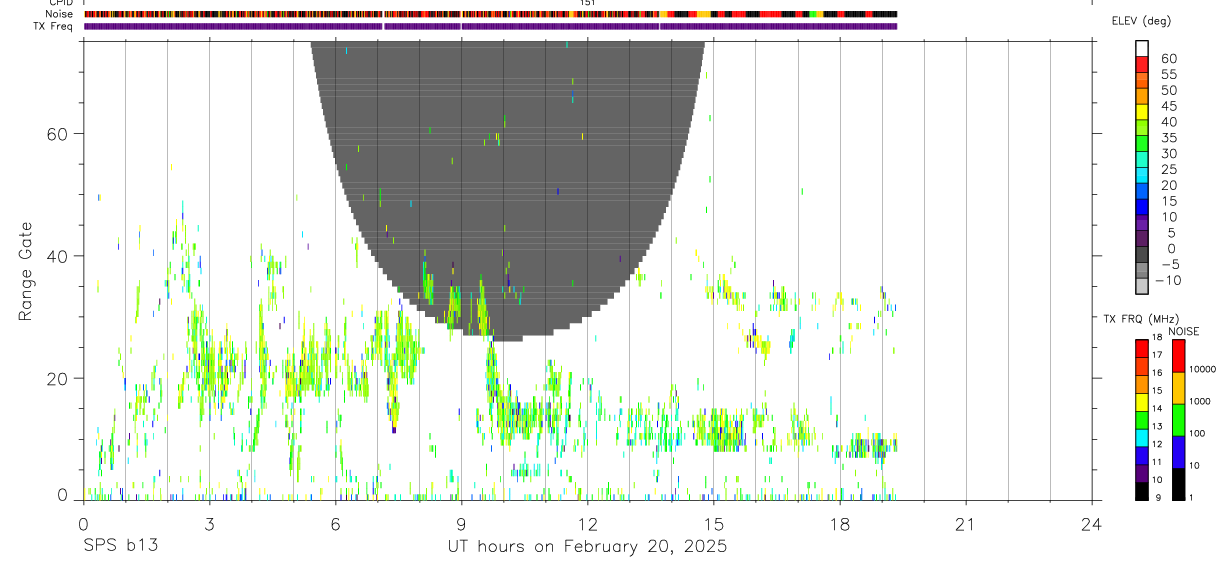Image resolution: width=1228 pixels, height=567 pixels.
Task: Pick the yellow 40–45 elevation colorbar segment
Action: pos(1143,112)
